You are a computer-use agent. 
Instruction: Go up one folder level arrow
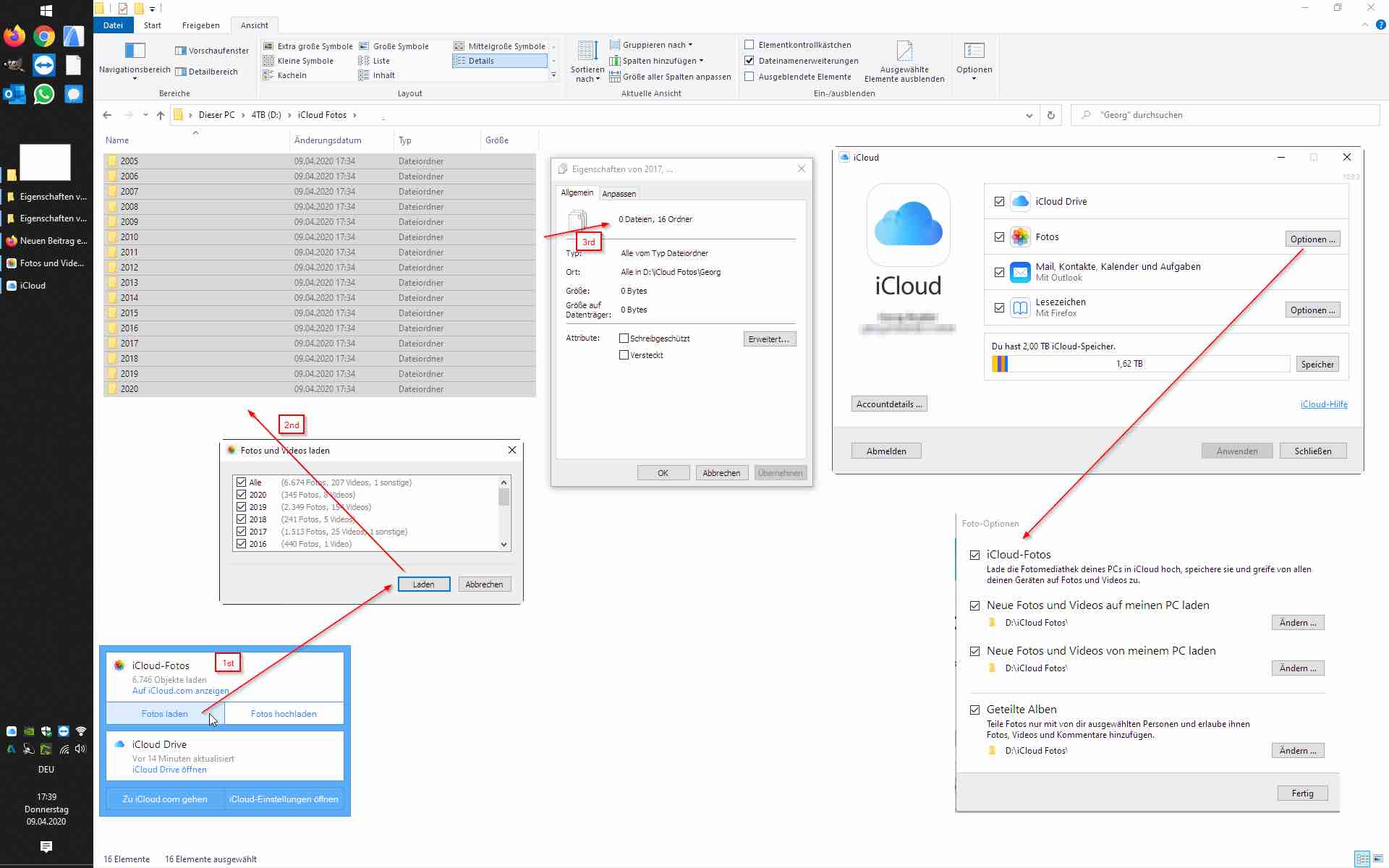161,115
